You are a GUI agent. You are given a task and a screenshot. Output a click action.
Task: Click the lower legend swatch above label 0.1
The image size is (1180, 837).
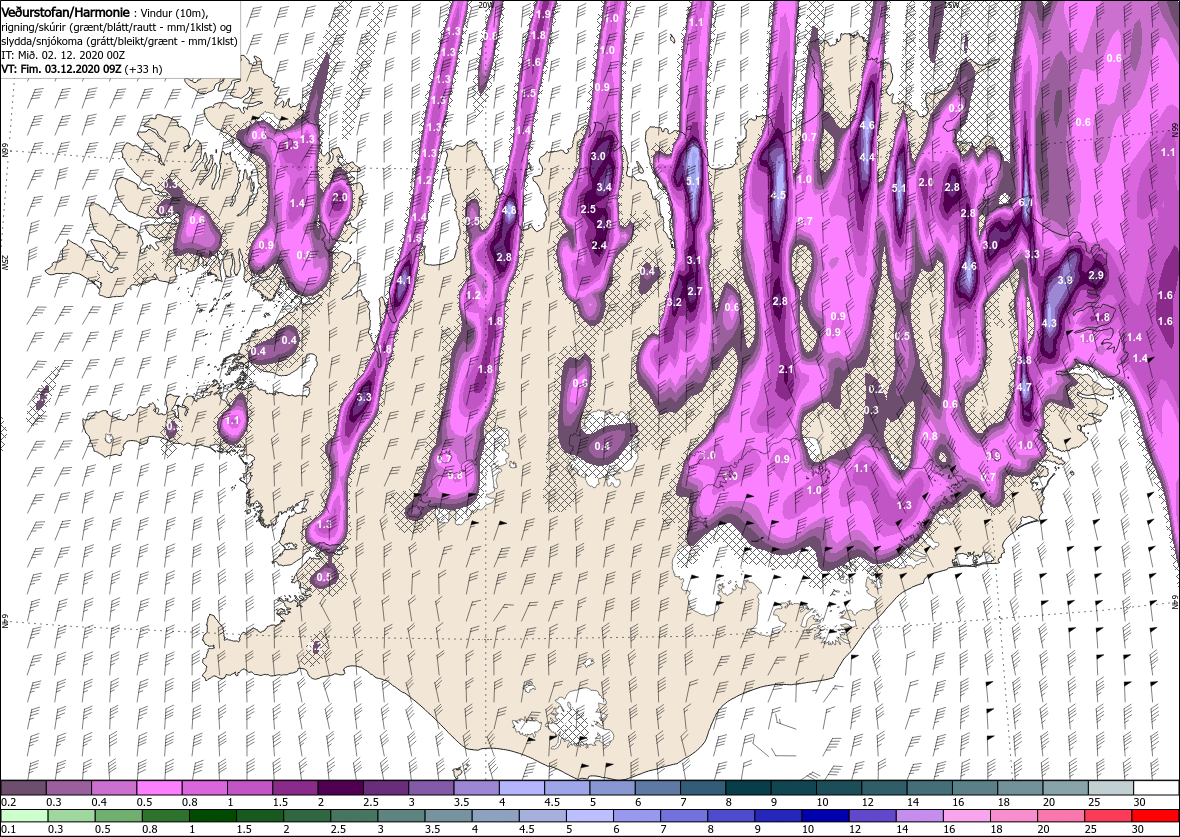(x=25, y=817)
